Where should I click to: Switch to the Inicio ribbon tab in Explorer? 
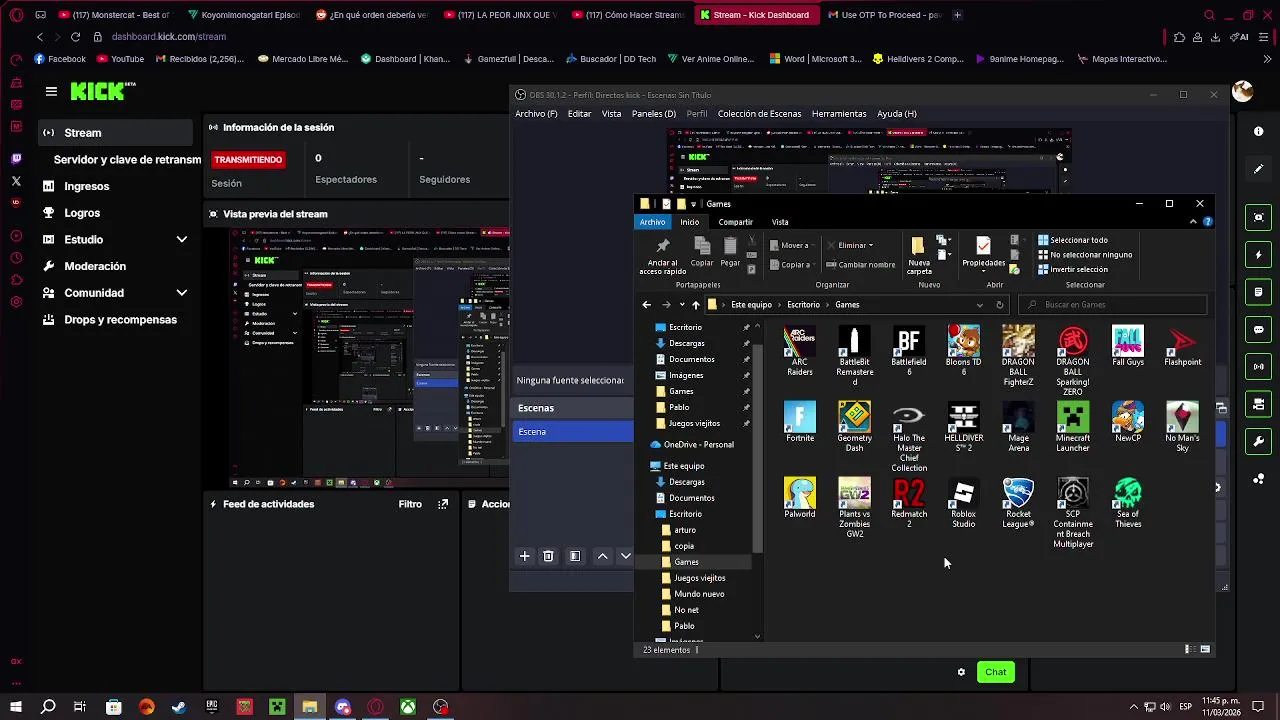point(690,222)
